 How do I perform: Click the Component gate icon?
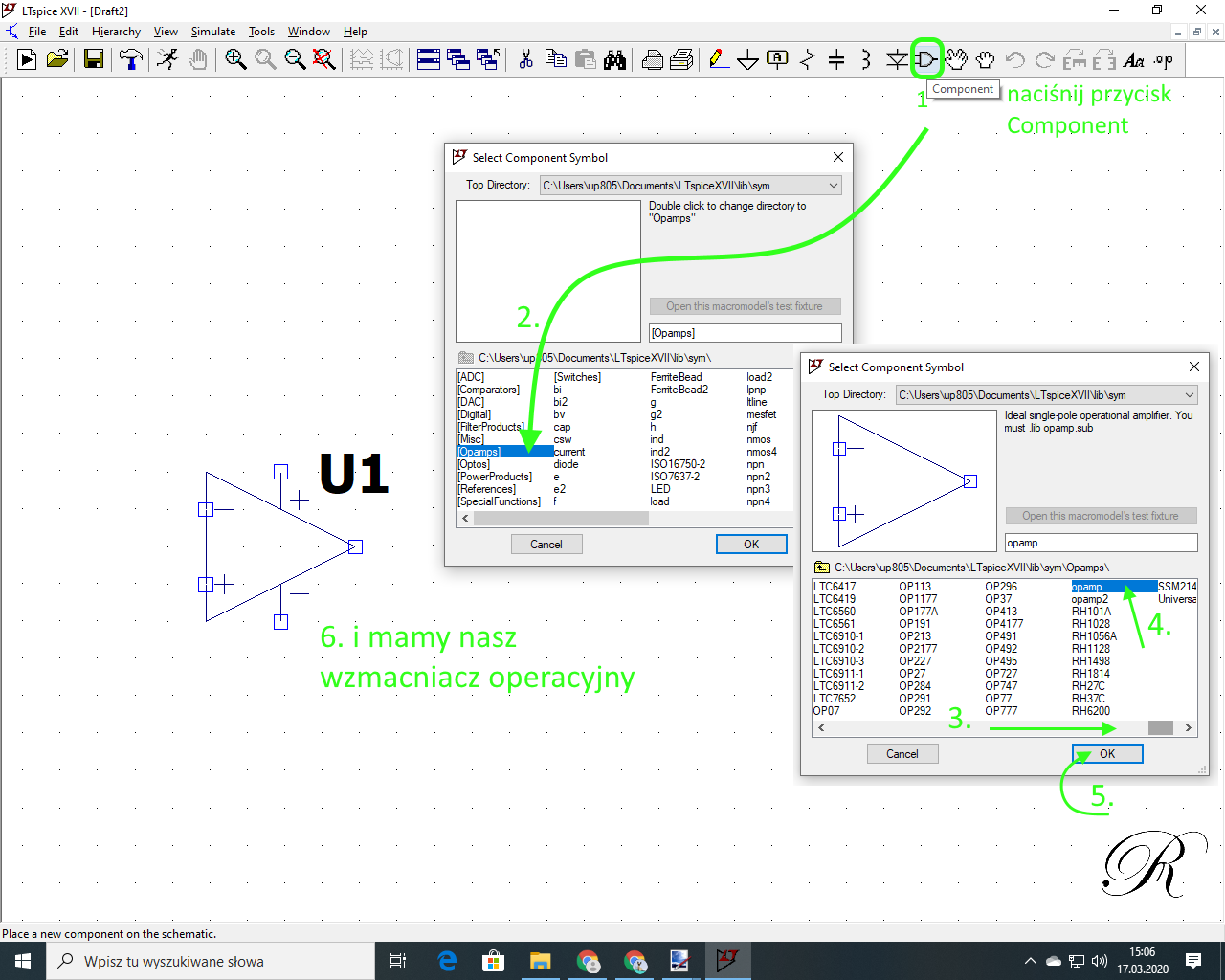(926, 59)
